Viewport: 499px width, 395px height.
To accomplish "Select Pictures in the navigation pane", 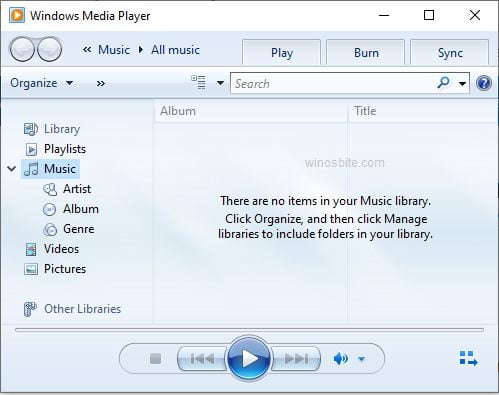I will 65,269.
